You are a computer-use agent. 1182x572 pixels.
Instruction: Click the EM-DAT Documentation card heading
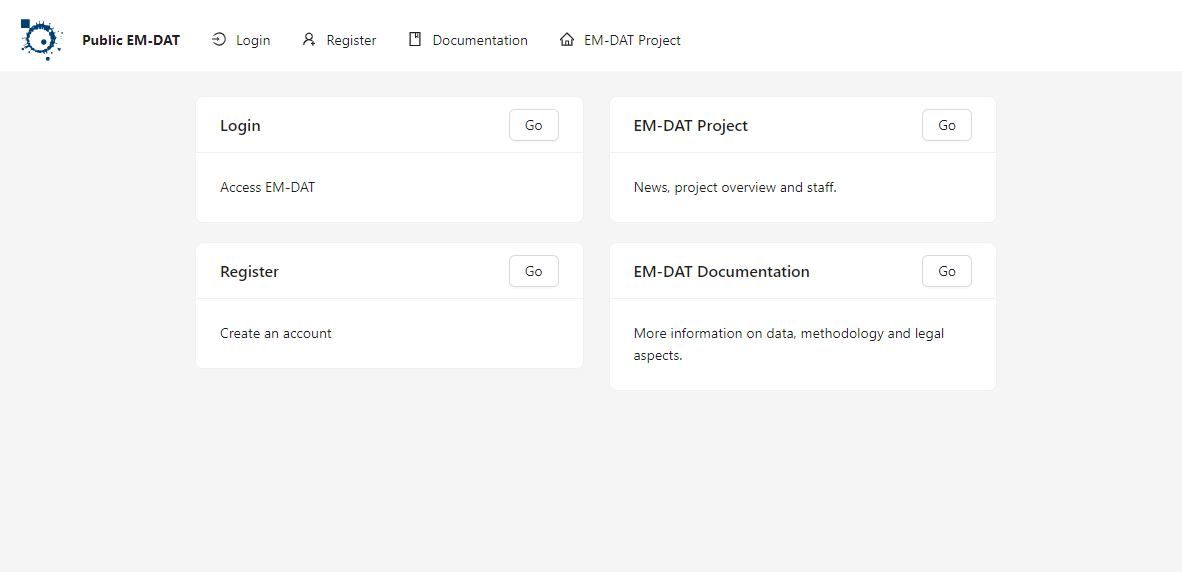pyautogui.click(x=722, y=271)
